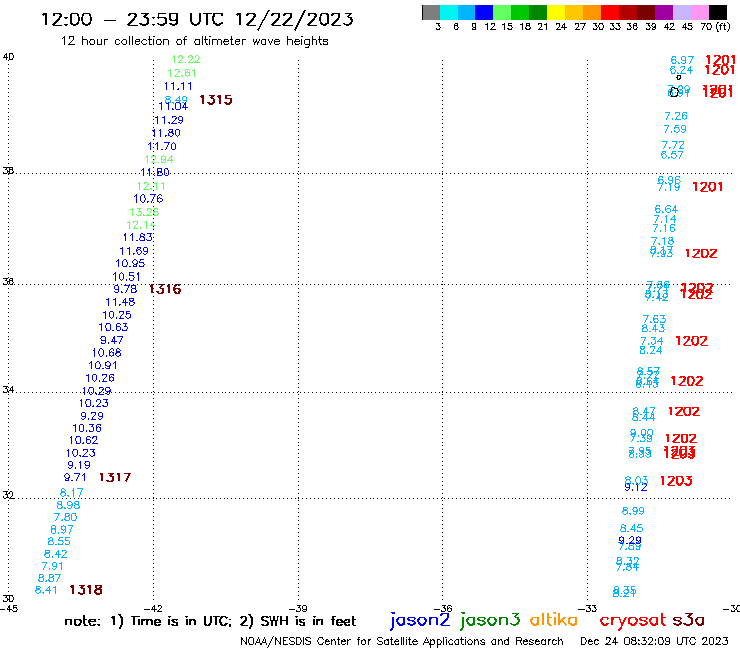Click the wave height value 9.47

tap(111, 340)
